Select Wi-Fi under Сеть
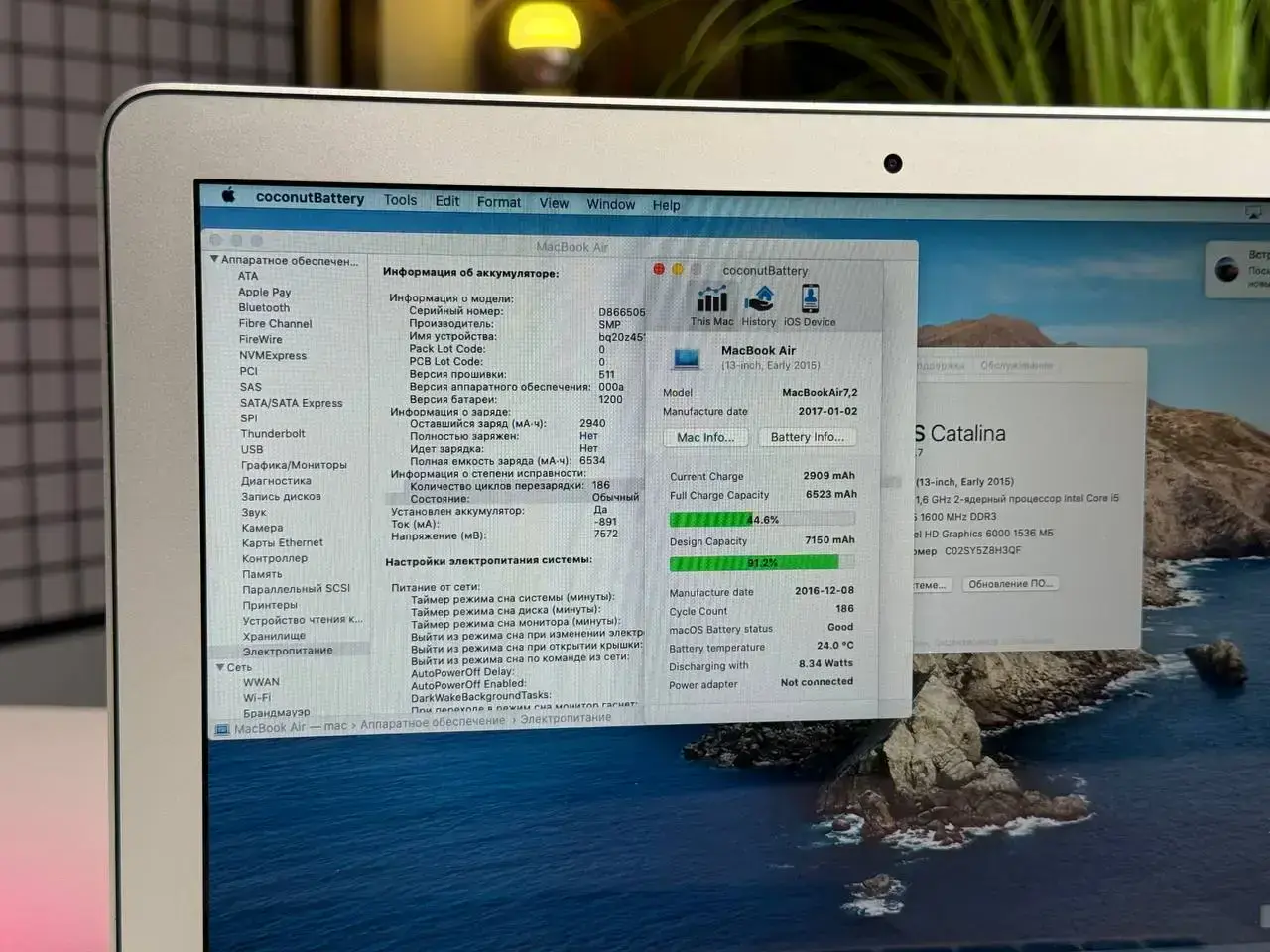The width and height of the screenshot is (1270, 952). click(257, 697)
